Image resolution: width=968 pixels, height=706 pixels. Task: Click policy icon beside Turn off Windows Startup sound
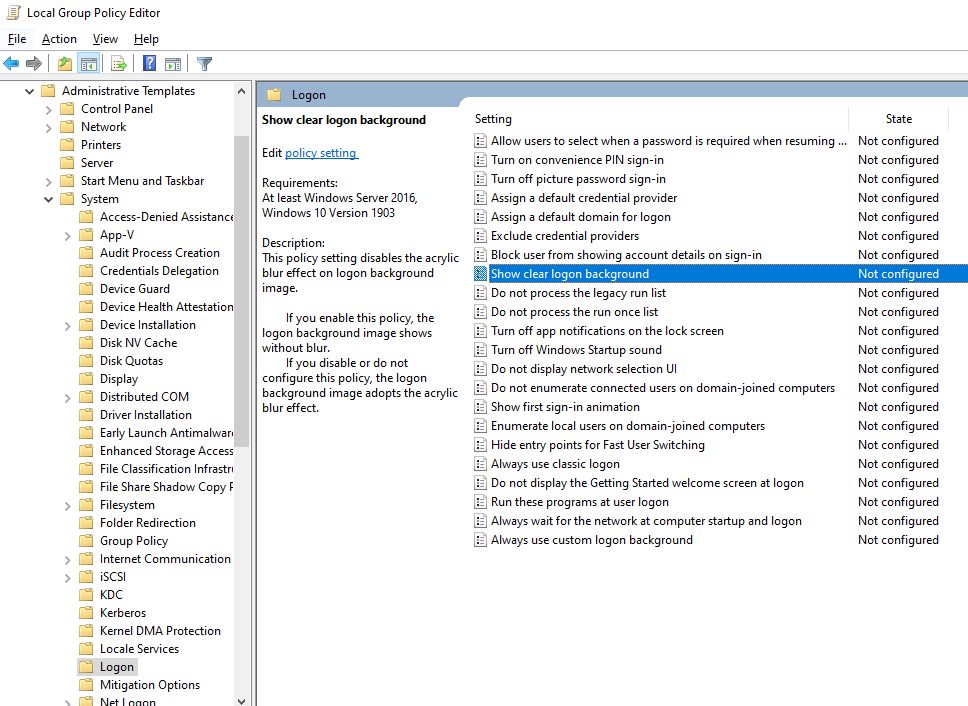coord(480,350)
